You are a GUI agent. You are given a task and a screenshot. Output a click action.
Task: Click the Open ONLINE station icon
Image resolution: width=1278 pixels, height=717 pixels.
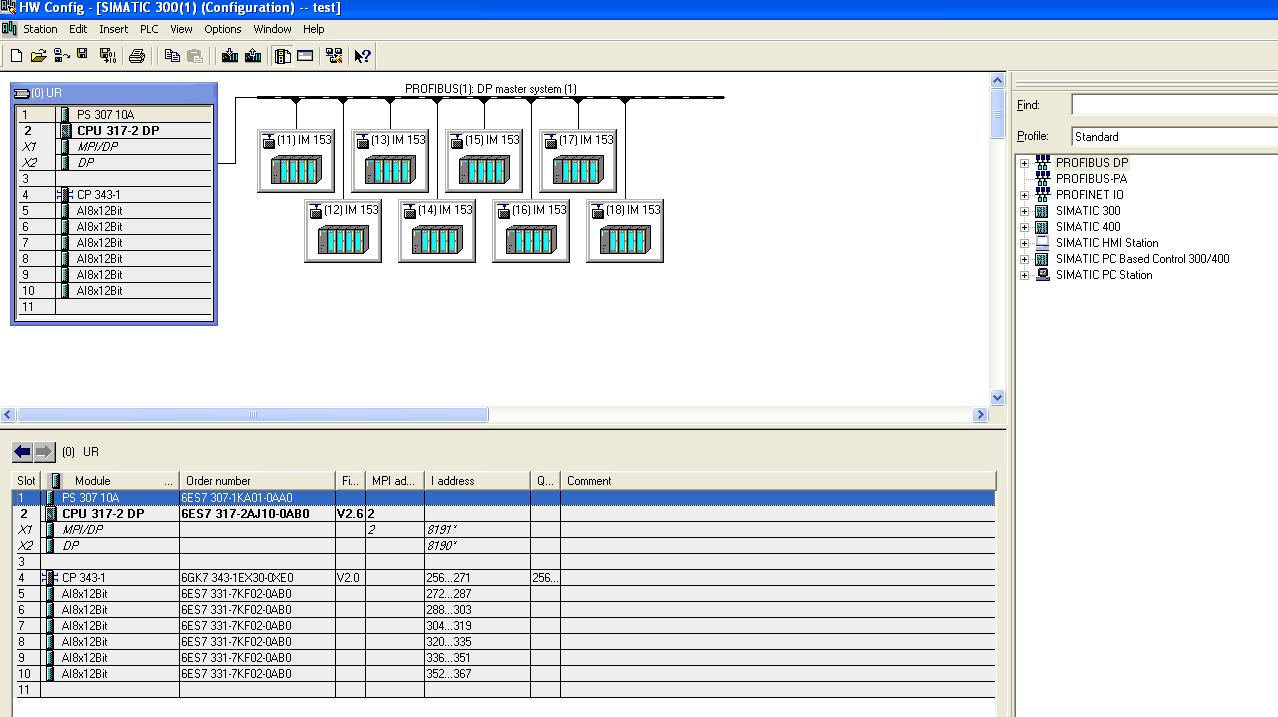(x=61, y=56)
